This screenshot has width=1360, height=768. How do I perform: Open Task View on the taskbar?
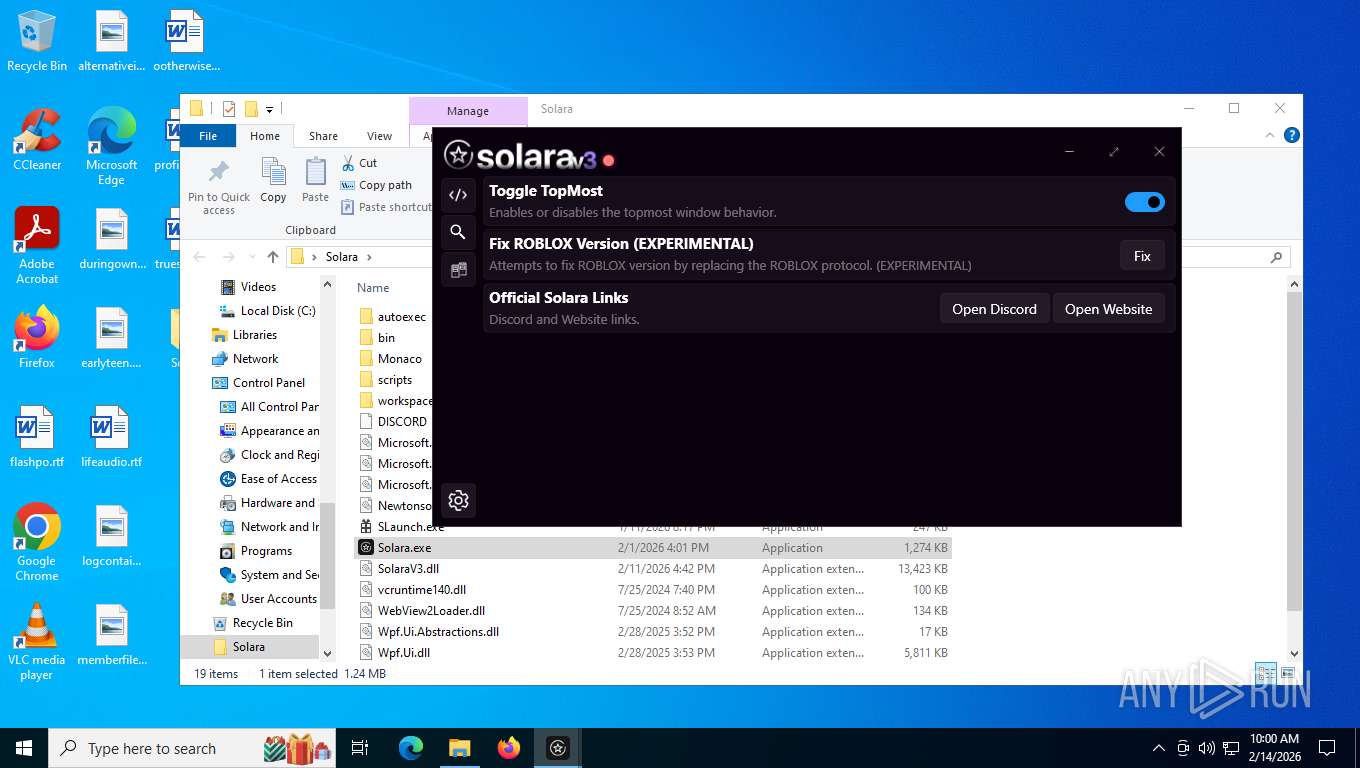[x=360, y=748]
